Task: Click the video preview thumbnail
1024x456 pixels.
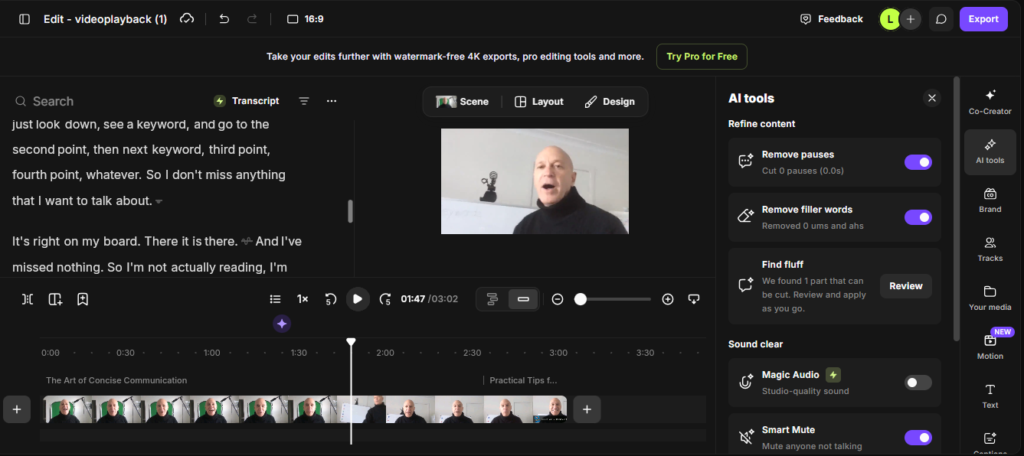Action: 534,181
